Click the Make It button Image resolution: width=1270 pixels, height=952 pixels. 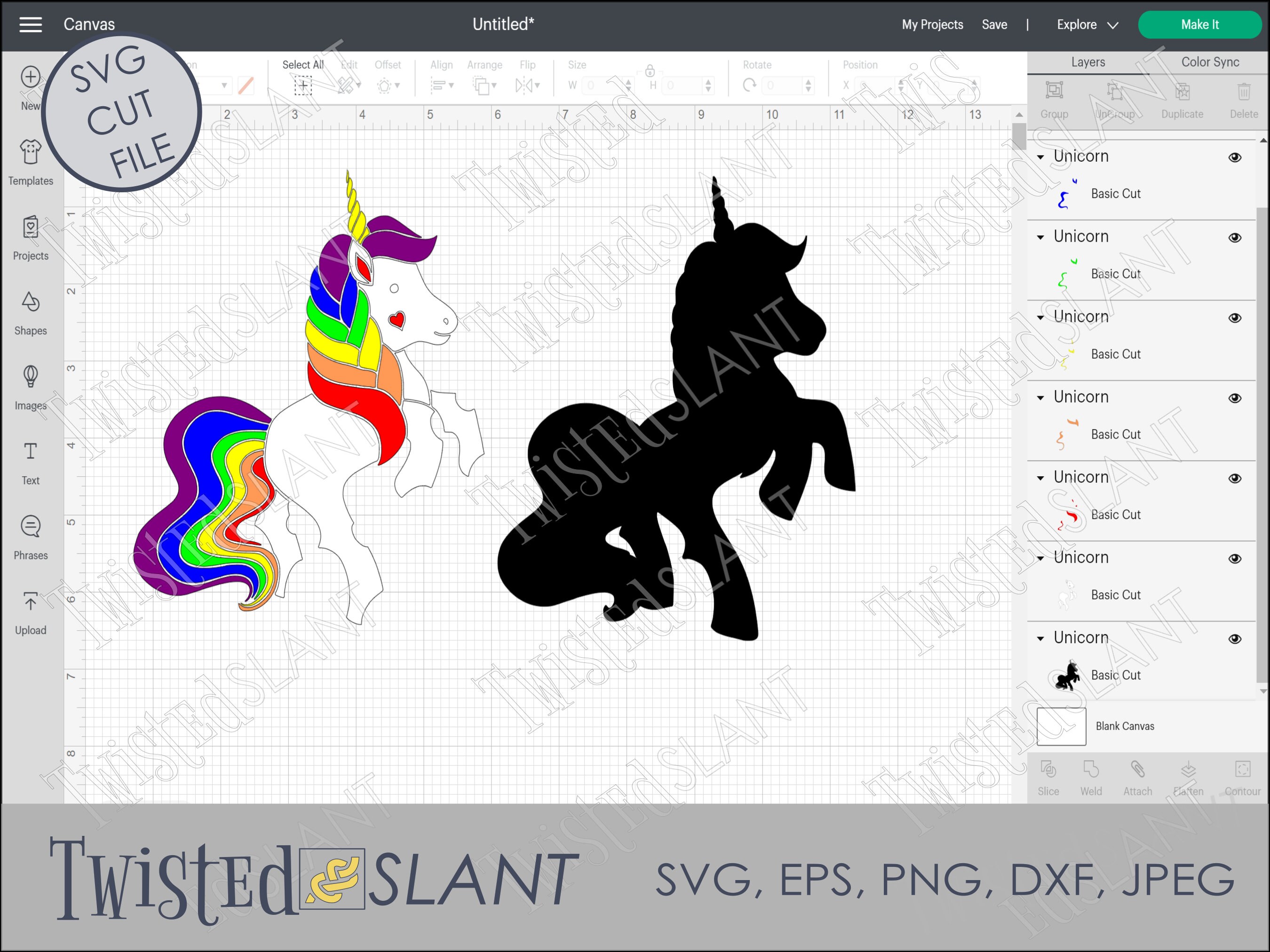(1199, 24)
